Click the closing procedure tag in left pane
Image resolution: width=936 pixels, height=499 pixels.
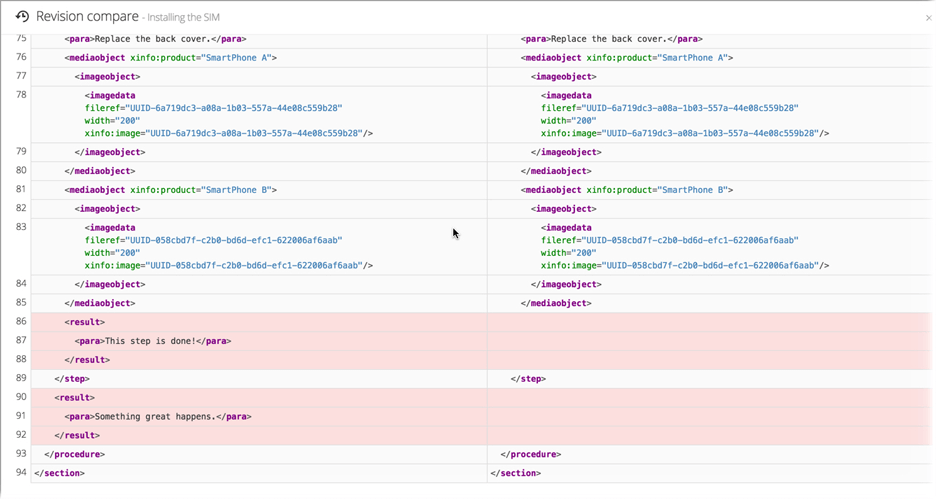[74, 454]
